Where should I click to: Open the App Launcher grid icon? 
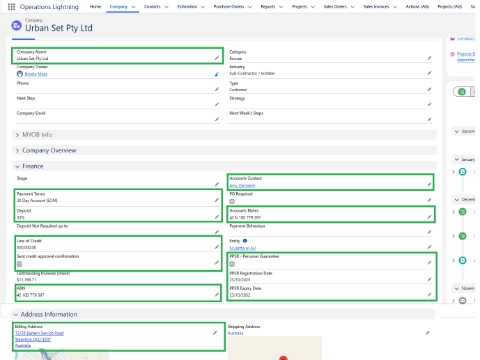coord(11,7)
